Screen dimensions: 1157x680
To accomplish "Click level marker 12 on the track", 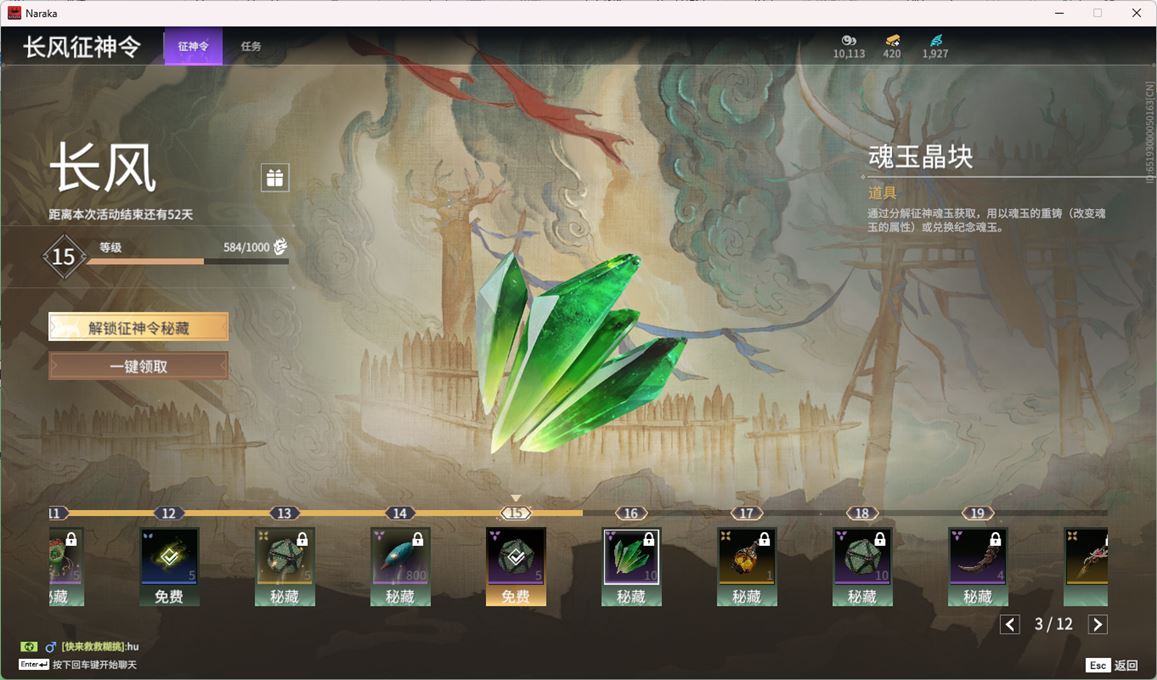I will tap(169, 513).
